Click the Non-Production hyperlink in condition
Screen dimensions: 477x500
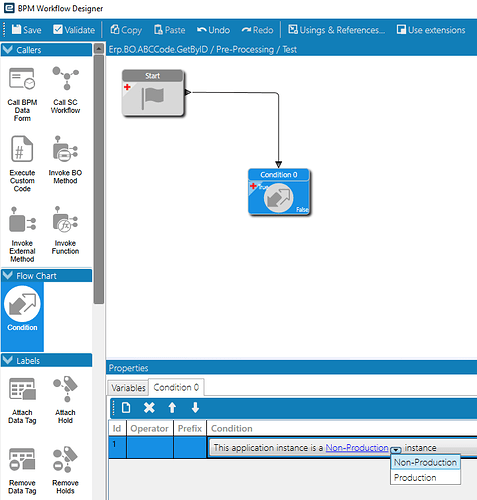(357, 448)
